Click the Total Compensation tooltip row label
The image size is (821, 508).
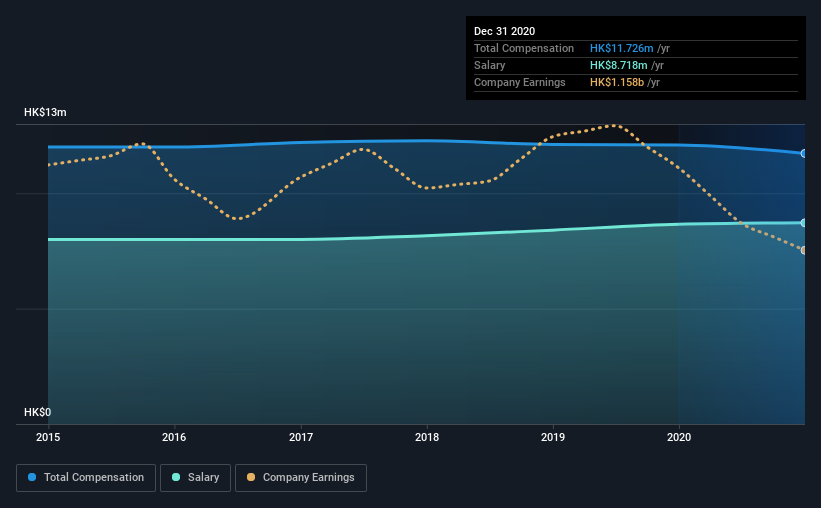click(x=524, y=48)
